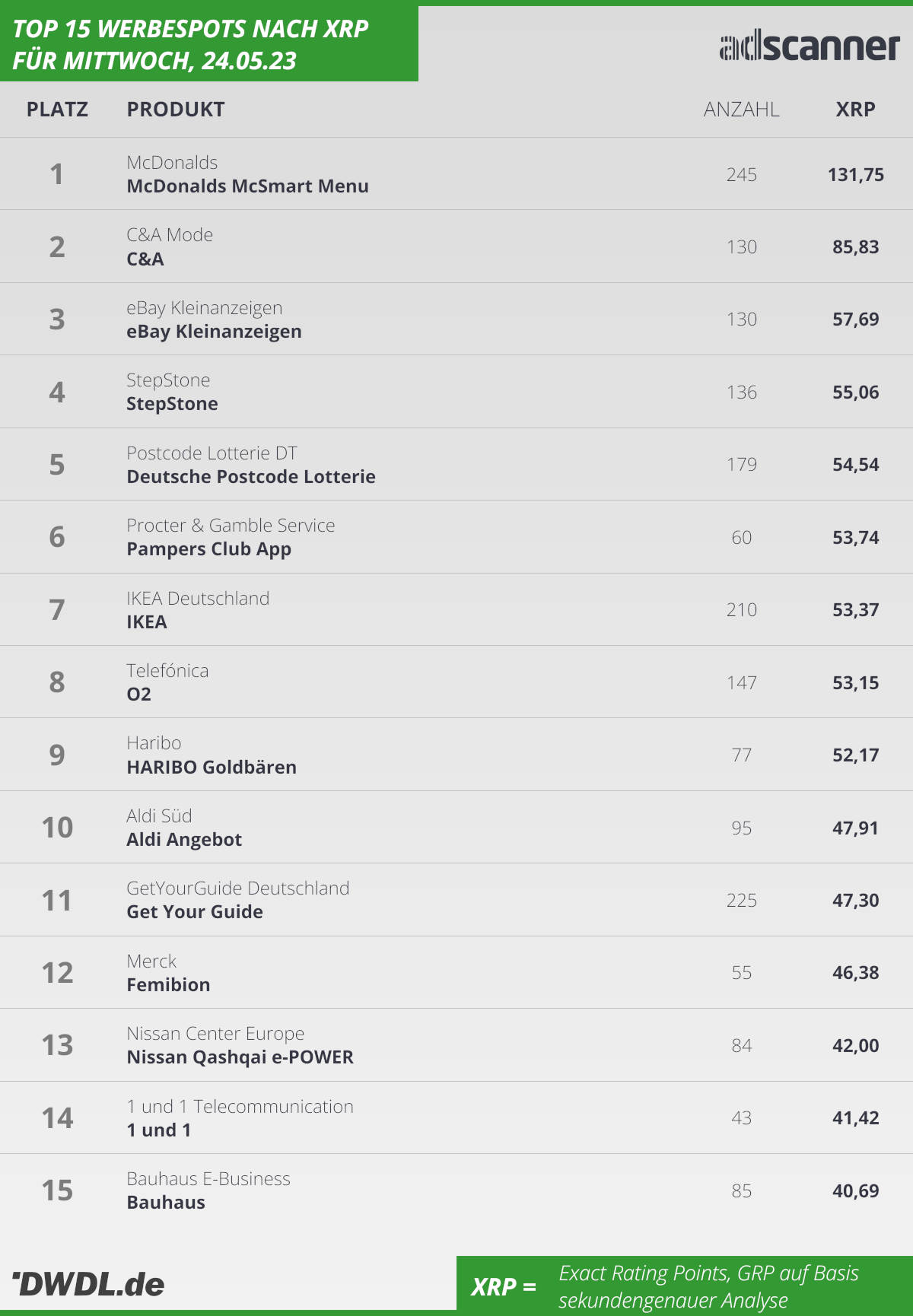Image resolution: width=913 pixels, height=1316 pixels.
Task: Click the adscanner logo
Action: pyautogui.click(x=810, y=46)
